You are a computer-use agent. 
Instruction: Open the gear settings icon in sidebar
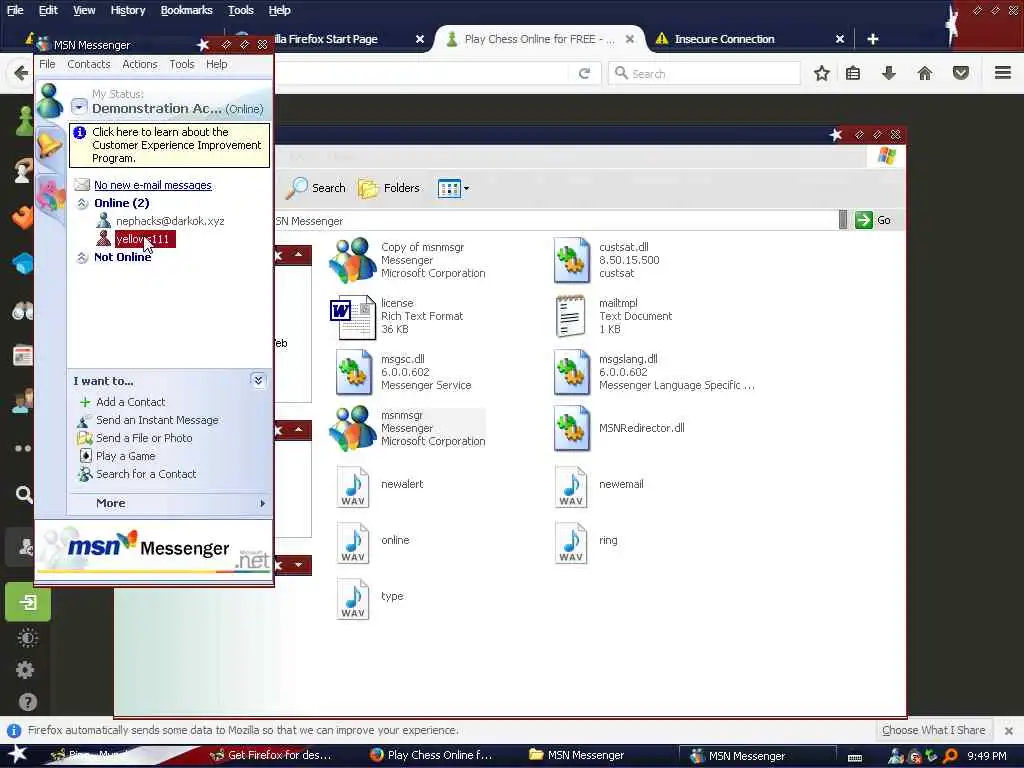pos(25,670)
